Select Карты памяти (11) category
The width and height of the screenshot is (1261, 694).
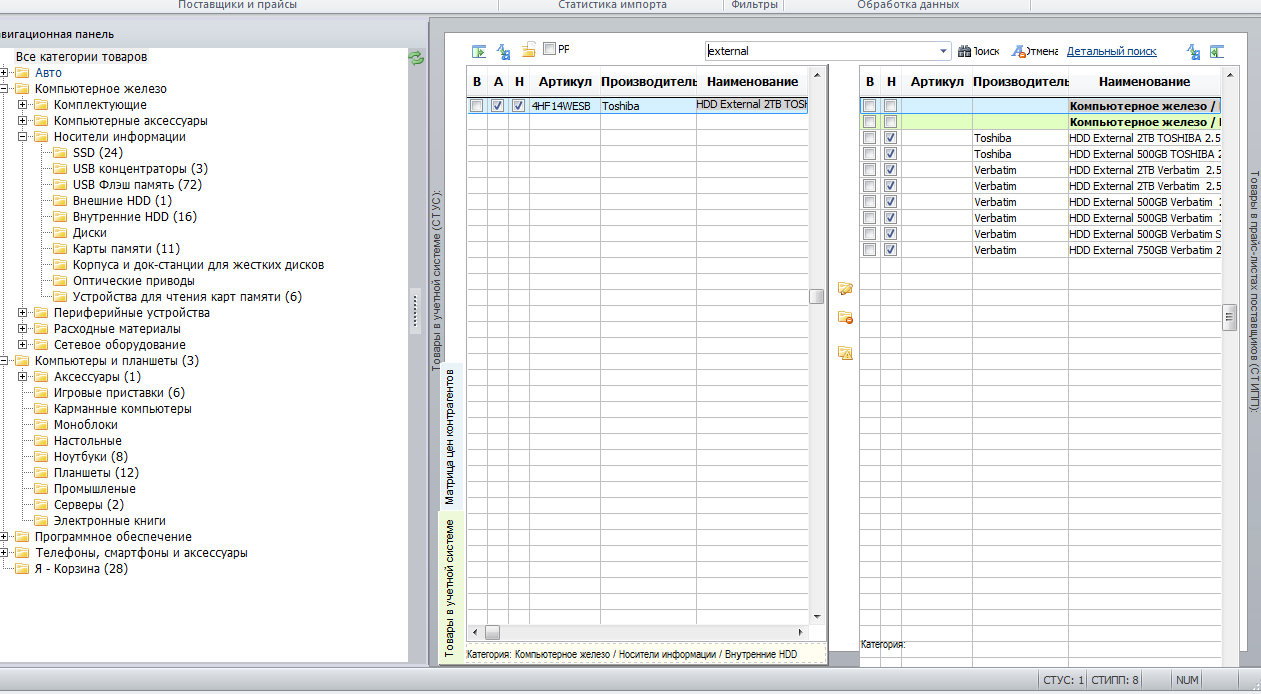tap(126, 249)
